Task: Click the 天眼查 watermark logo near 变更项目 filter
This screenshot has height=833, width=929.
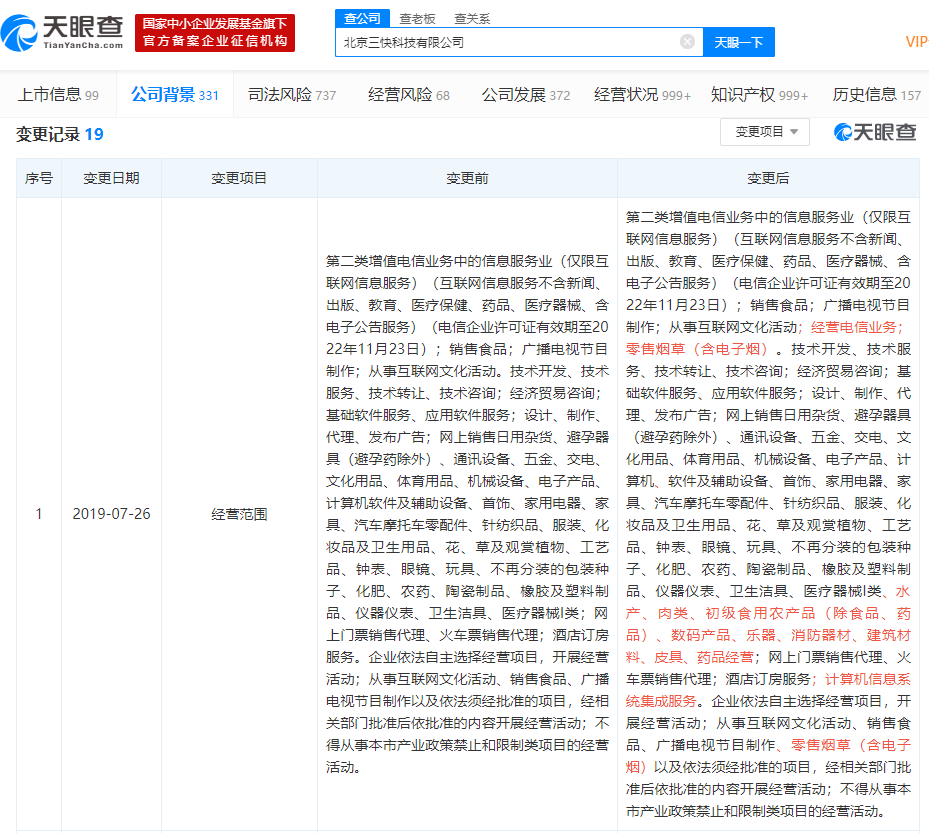Action: (x=876, y=131)
